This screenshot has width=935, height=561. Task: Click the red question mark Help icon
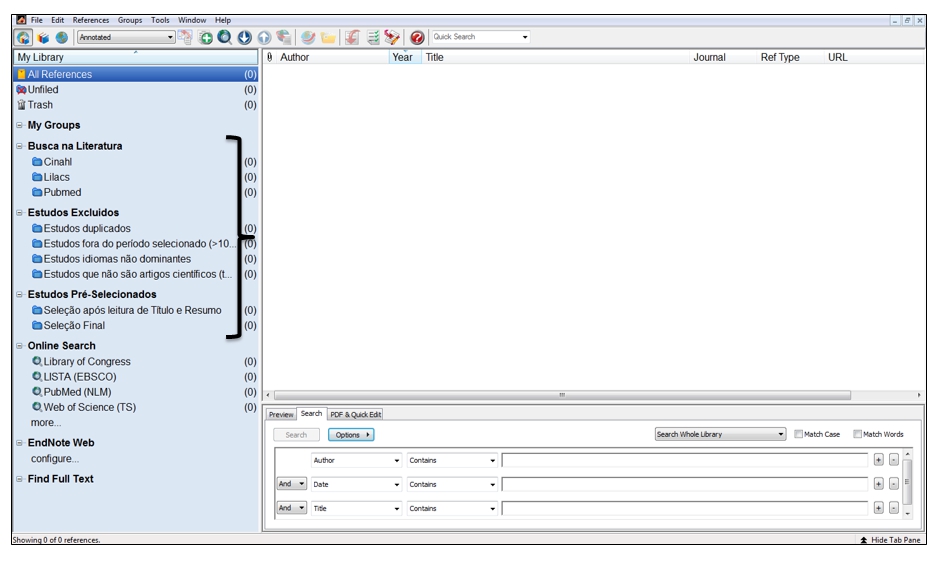pyautogui.click(x=417, y=38)
